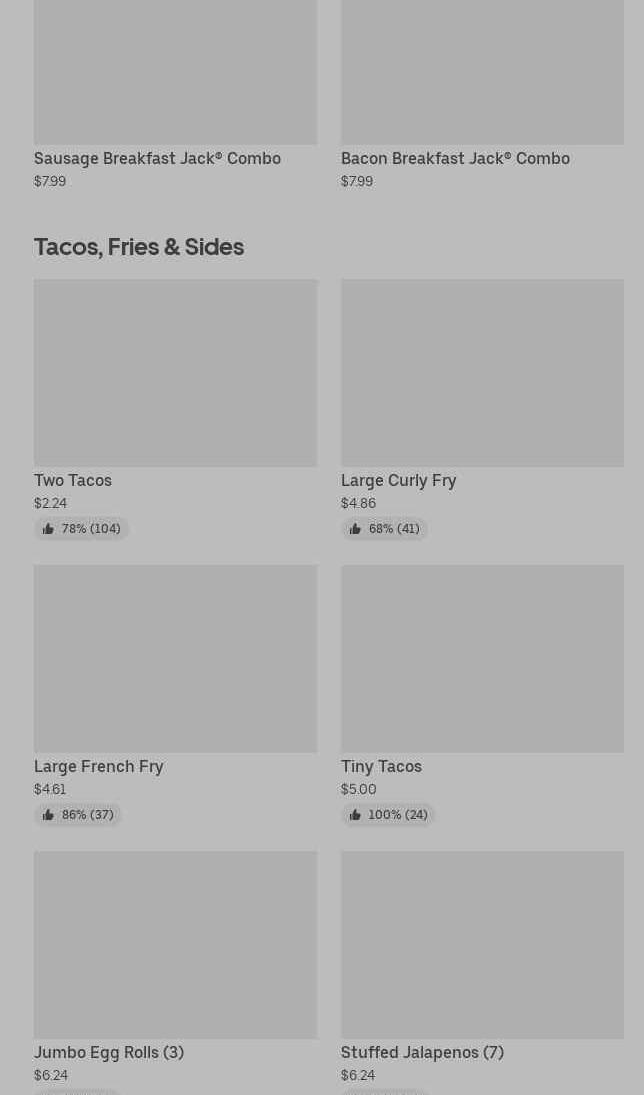Open the Large Curly Fry item image
Image resolution: width=644 pixels, height=1095 pixels.
pyautogui.click(x=482, y=372)
